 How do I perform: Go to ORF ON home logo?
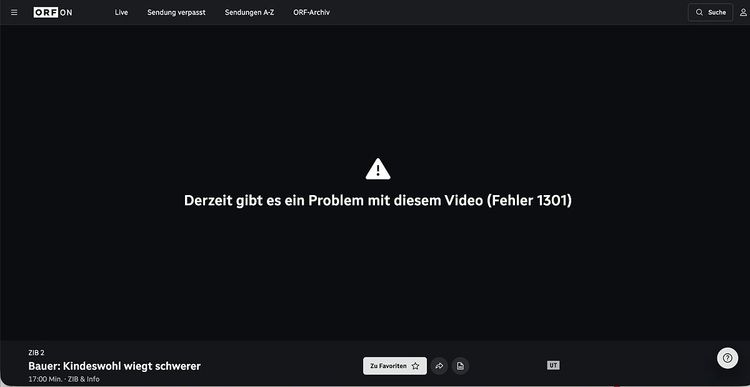coord(53,12)
